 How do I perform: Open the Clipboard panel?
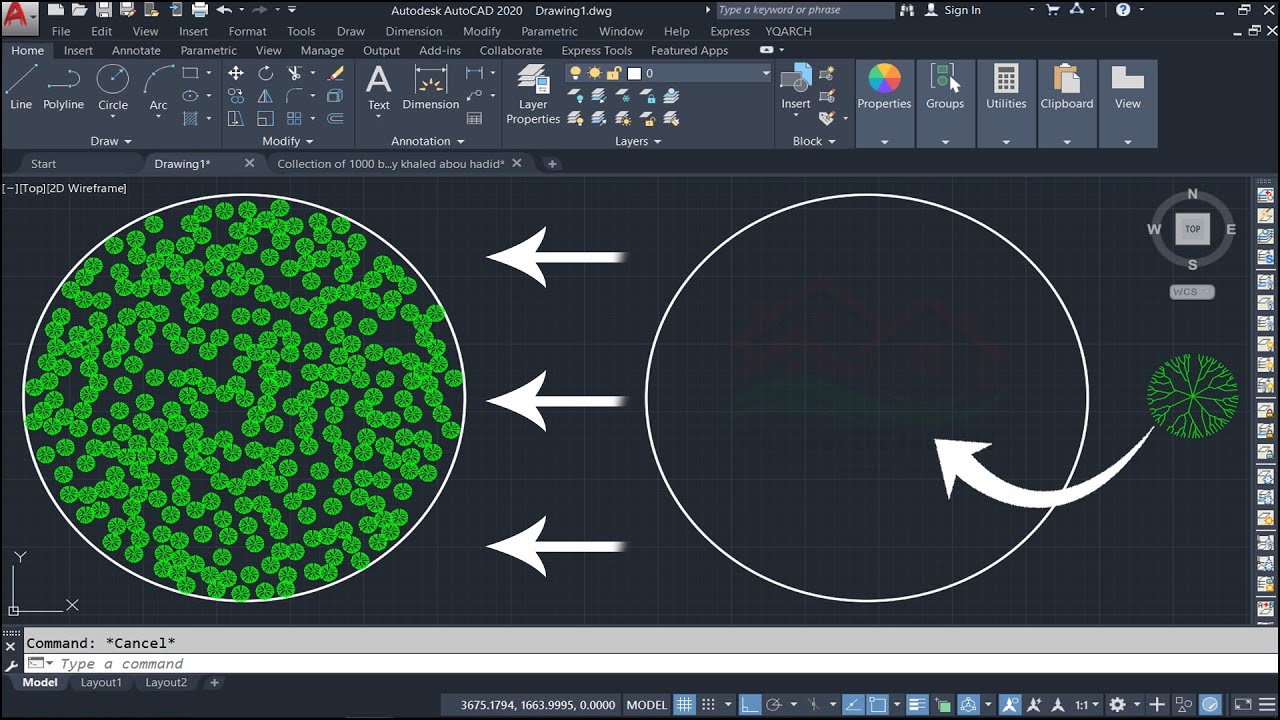click(1067, 87)
